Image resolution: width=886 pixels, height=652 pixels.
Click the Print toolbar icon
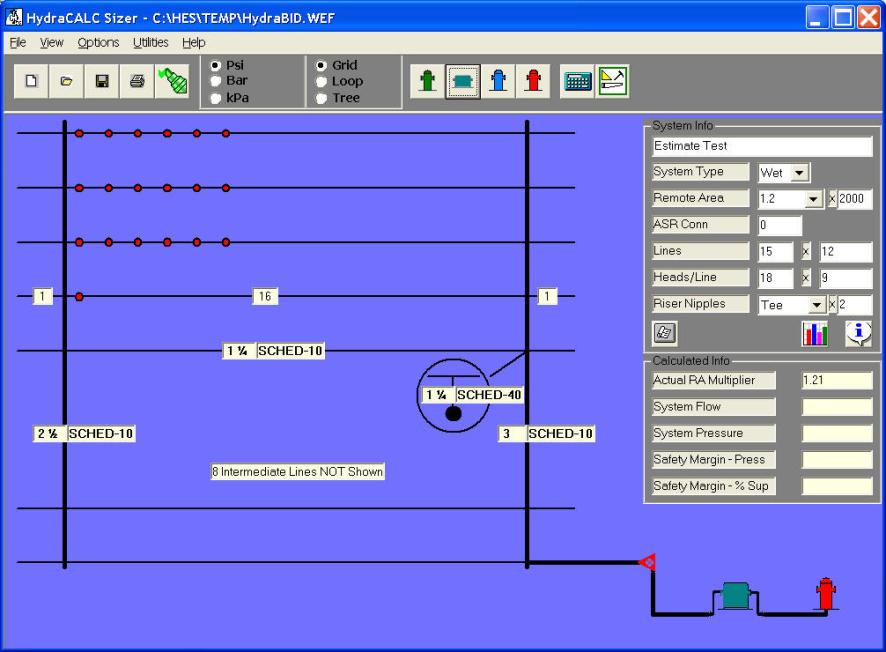[137, 81]
